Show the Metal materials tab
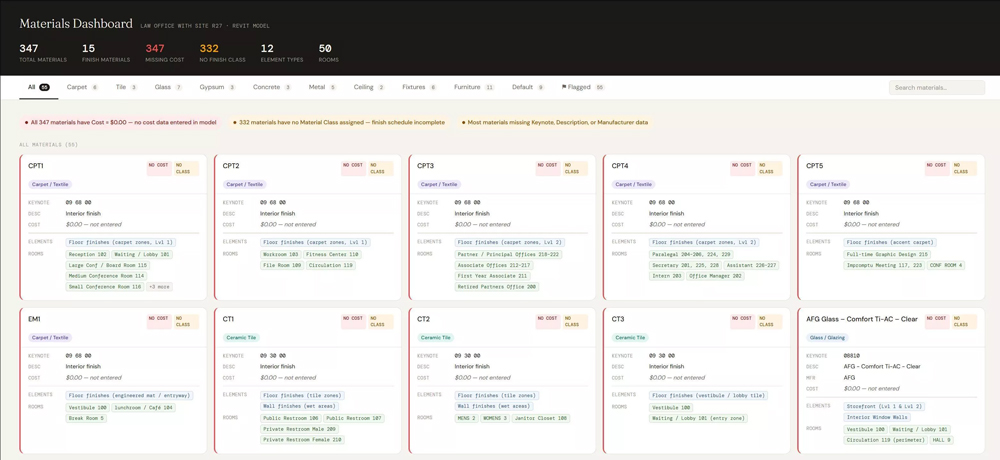The image size is (1000, 460). [x=323, y=87]
